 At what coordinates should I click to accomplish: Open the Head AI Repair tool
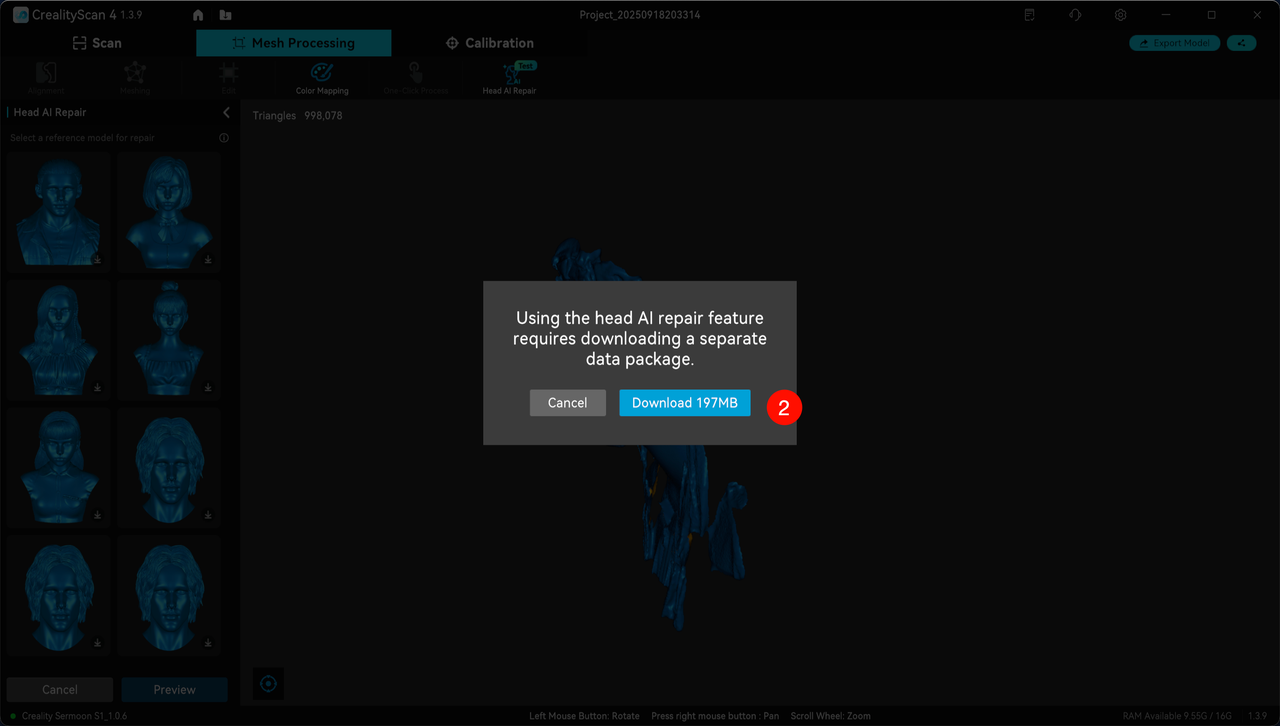click(510, 77)
